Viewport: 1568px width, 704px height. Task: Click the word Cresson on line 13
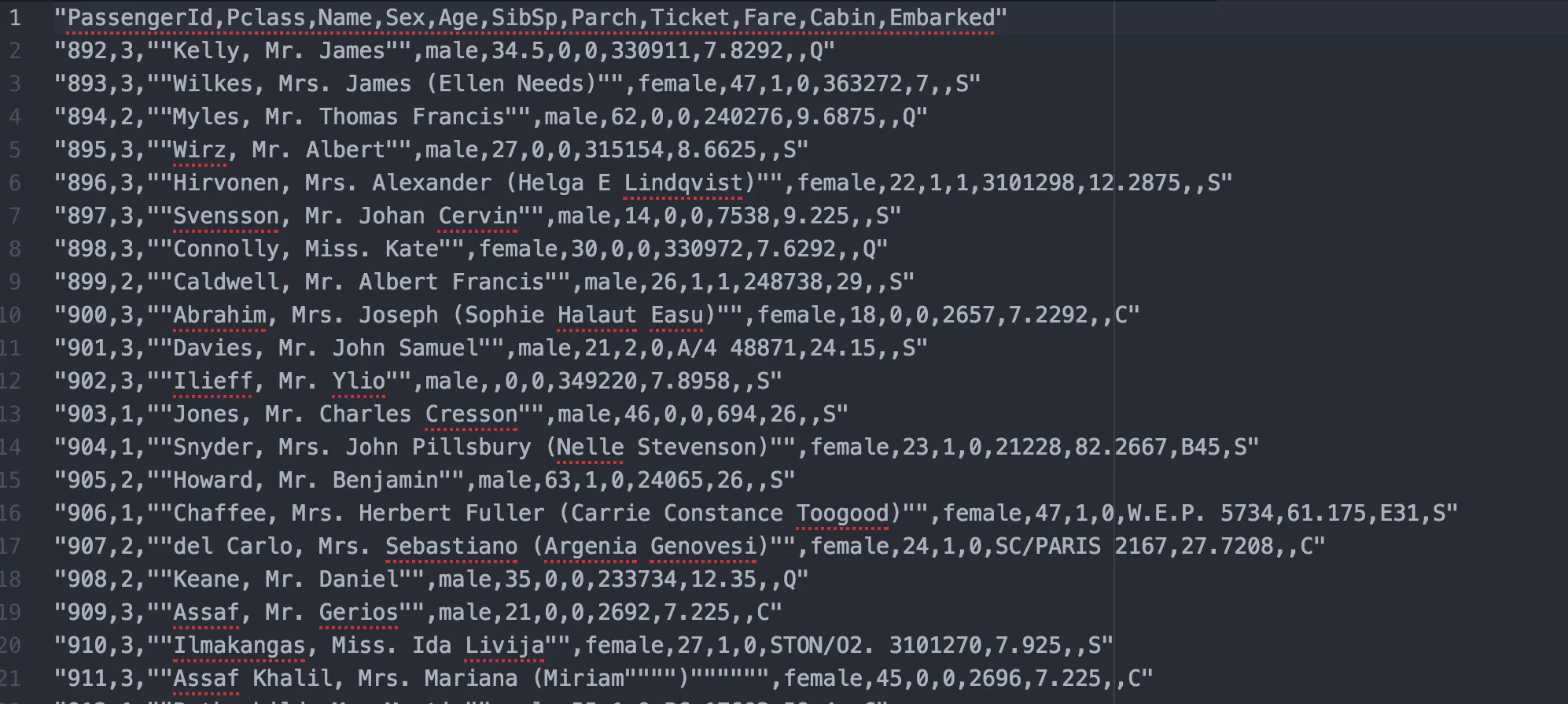pos(471,414)
